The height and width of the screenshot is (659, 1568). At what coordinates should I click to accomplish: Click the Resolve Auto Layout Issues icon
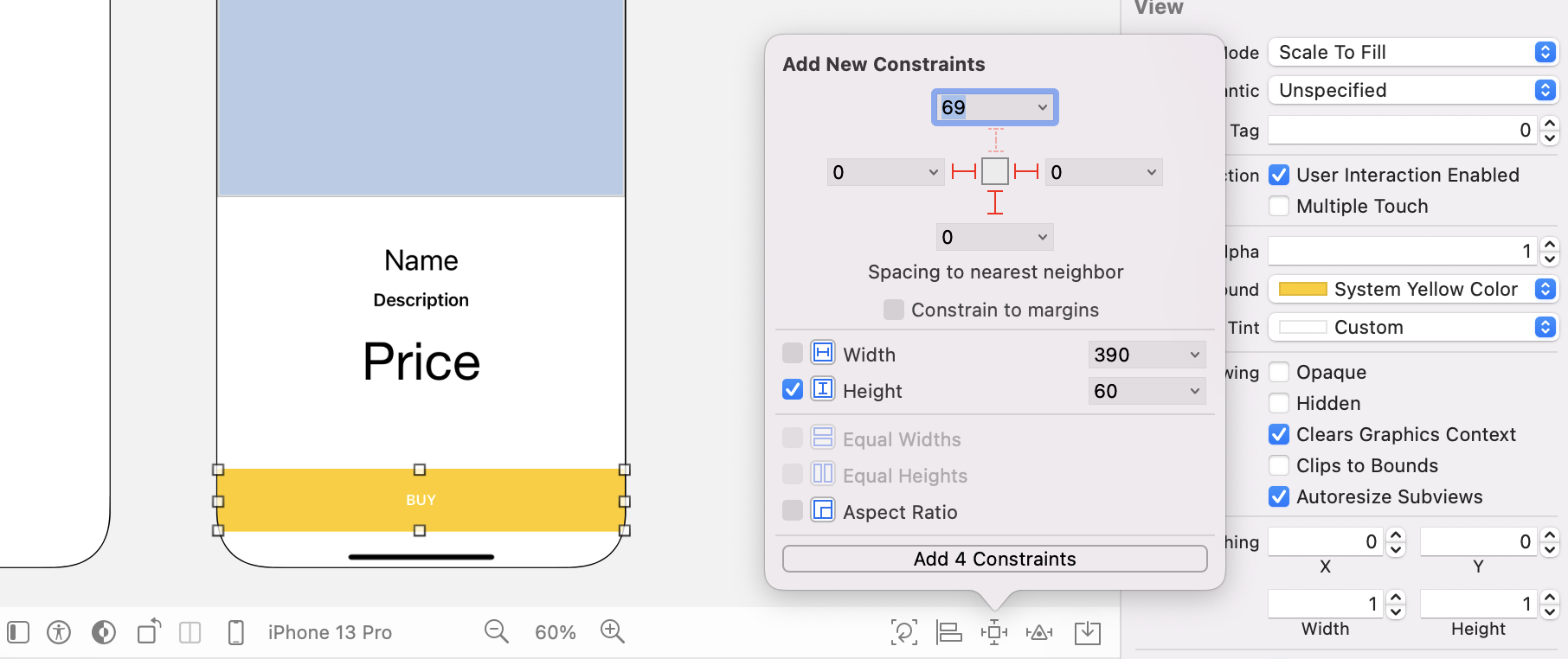[x=1039, y=632]
